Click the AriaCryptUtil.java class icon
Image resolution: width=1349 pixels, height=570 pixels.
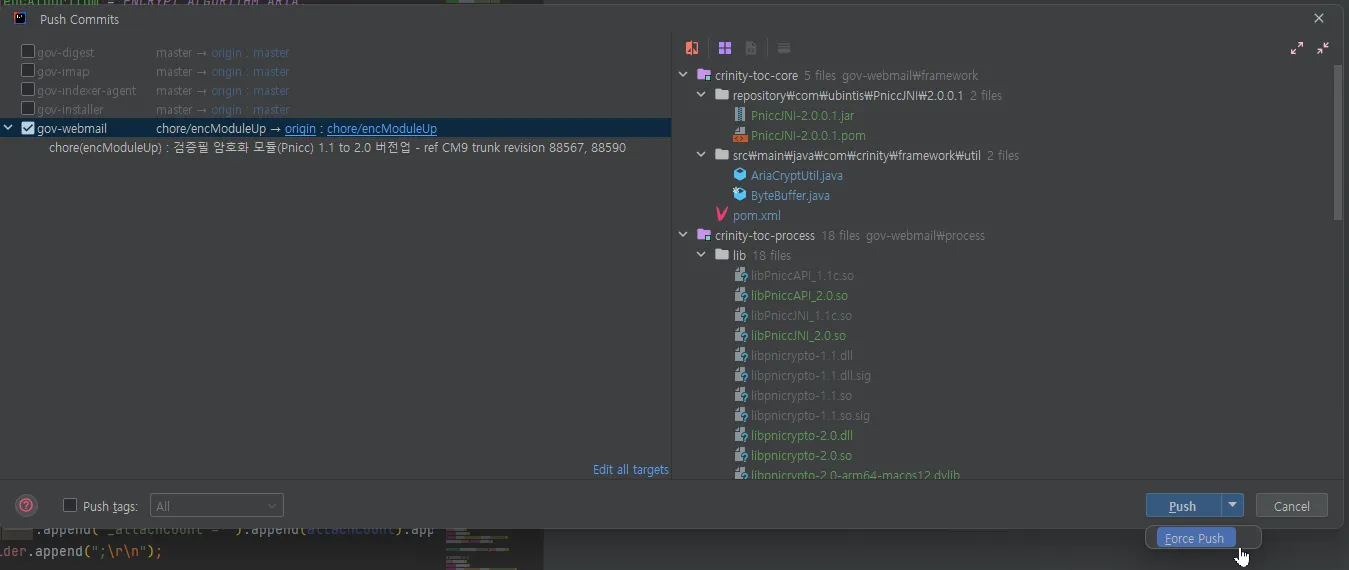tap(740, 175)
